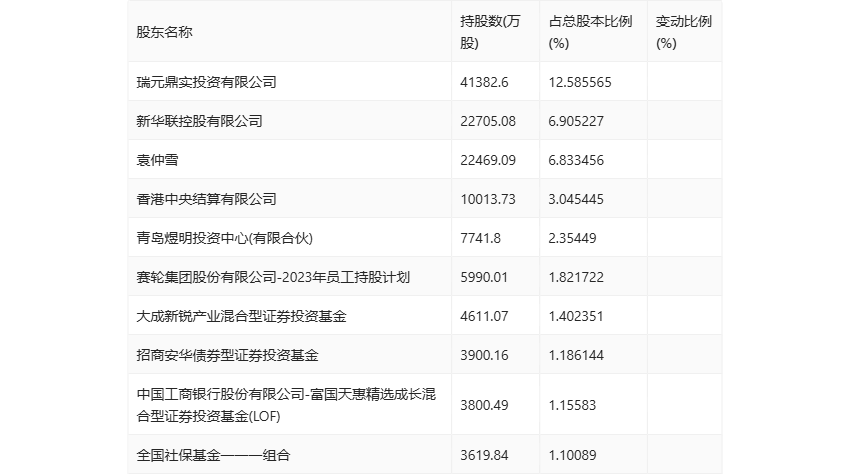The image size is (850, 474).
Task: Click the 股东名称 column header
Action: [164, 32]
